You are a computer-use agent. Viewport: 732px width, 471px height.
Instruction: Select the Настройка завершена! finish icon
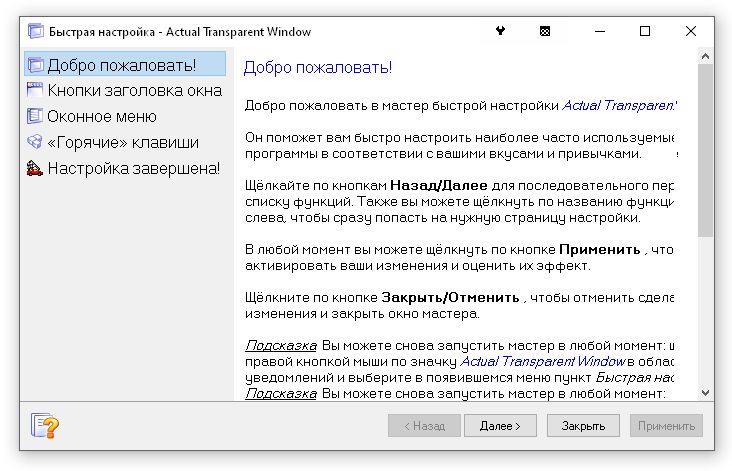coord(35,168)
